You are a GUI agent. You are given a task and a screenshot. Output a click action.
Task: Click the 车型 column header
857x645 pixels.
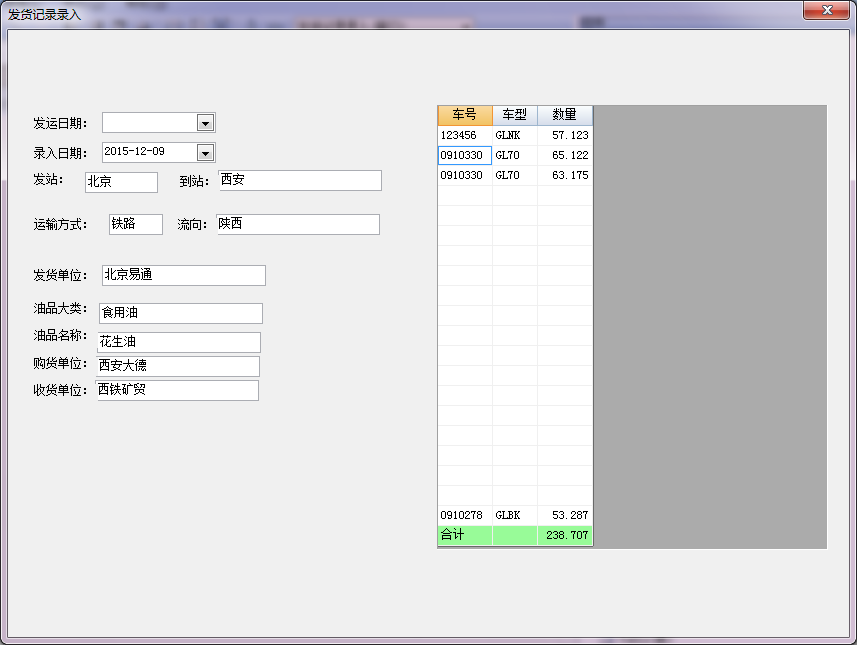point(515,115)
